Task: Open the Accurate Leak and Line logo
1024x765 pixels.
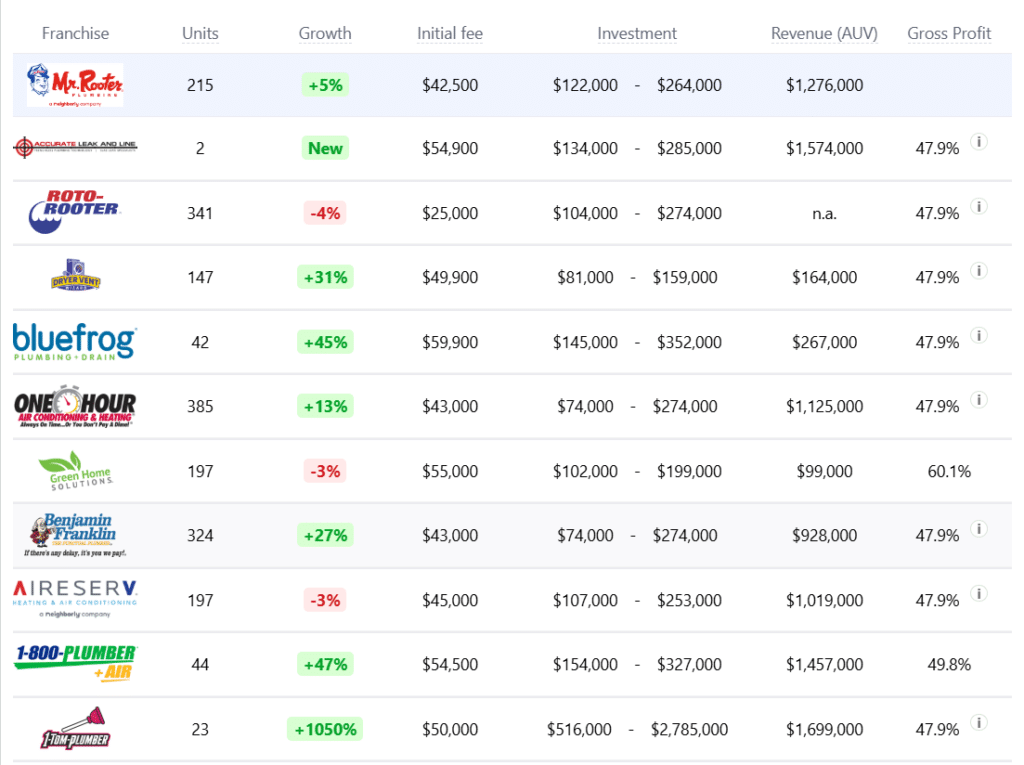Action: coord(75,148)
